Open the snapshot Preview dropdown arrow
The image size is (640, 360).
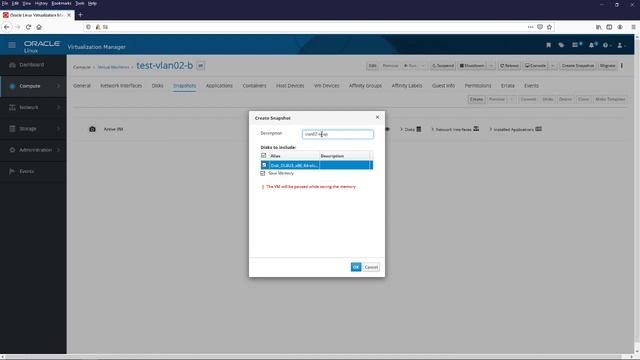[x=511, y=99]
